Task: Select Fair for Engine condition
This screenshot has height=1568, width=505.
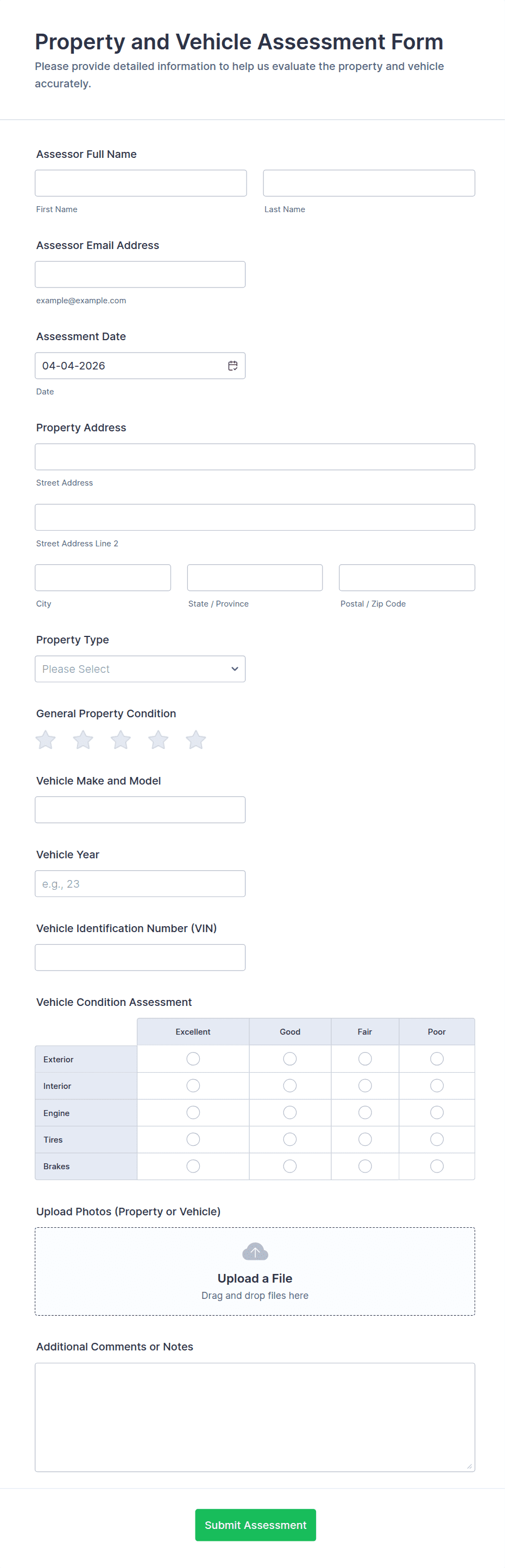Action: [365, 1113]
